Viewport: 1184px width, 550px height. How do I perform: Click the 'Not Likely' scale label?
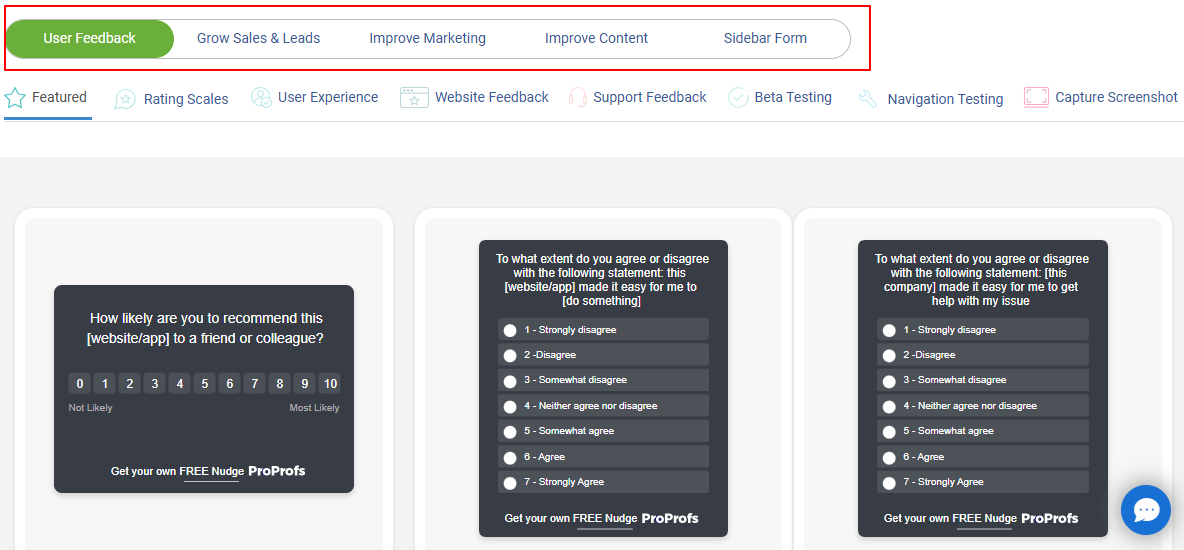91,408
